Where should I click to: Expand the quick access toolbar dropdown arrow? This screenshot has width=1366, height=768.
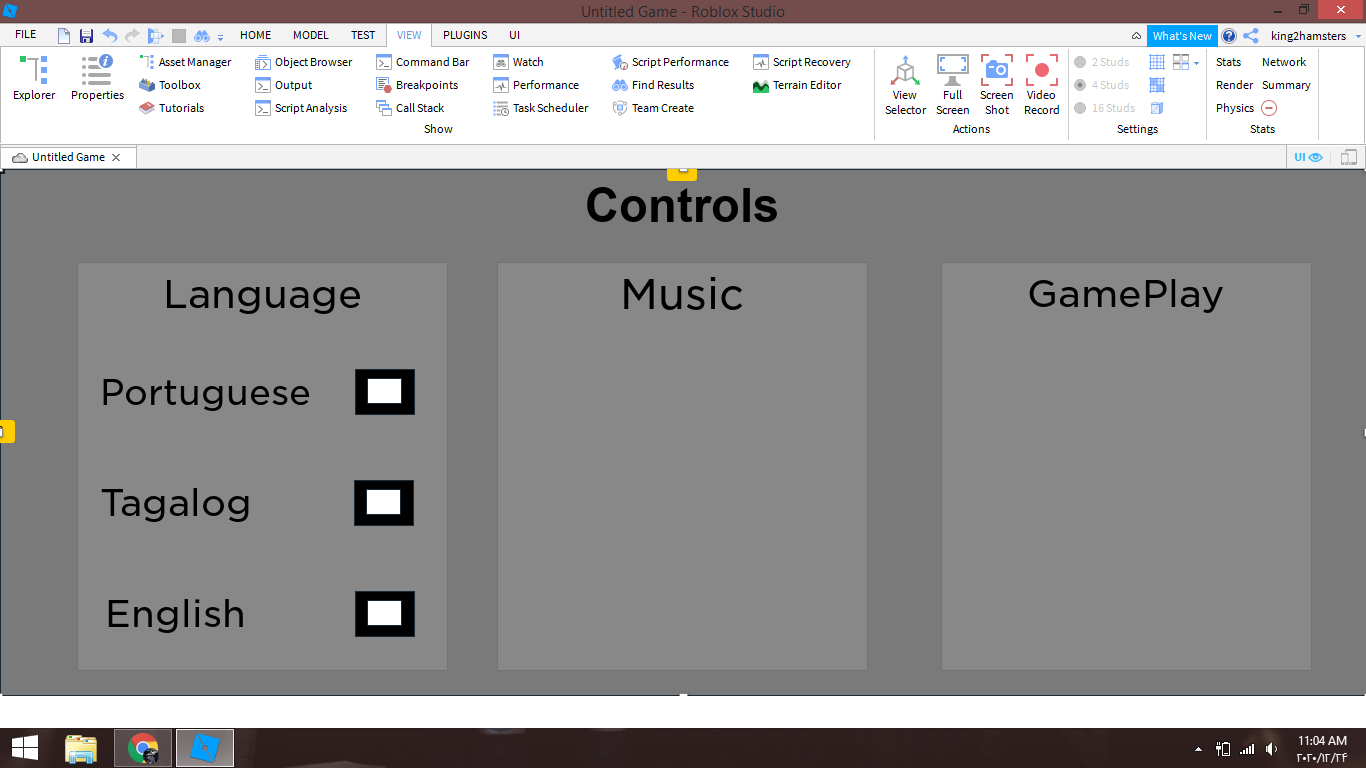pos(220,37)
